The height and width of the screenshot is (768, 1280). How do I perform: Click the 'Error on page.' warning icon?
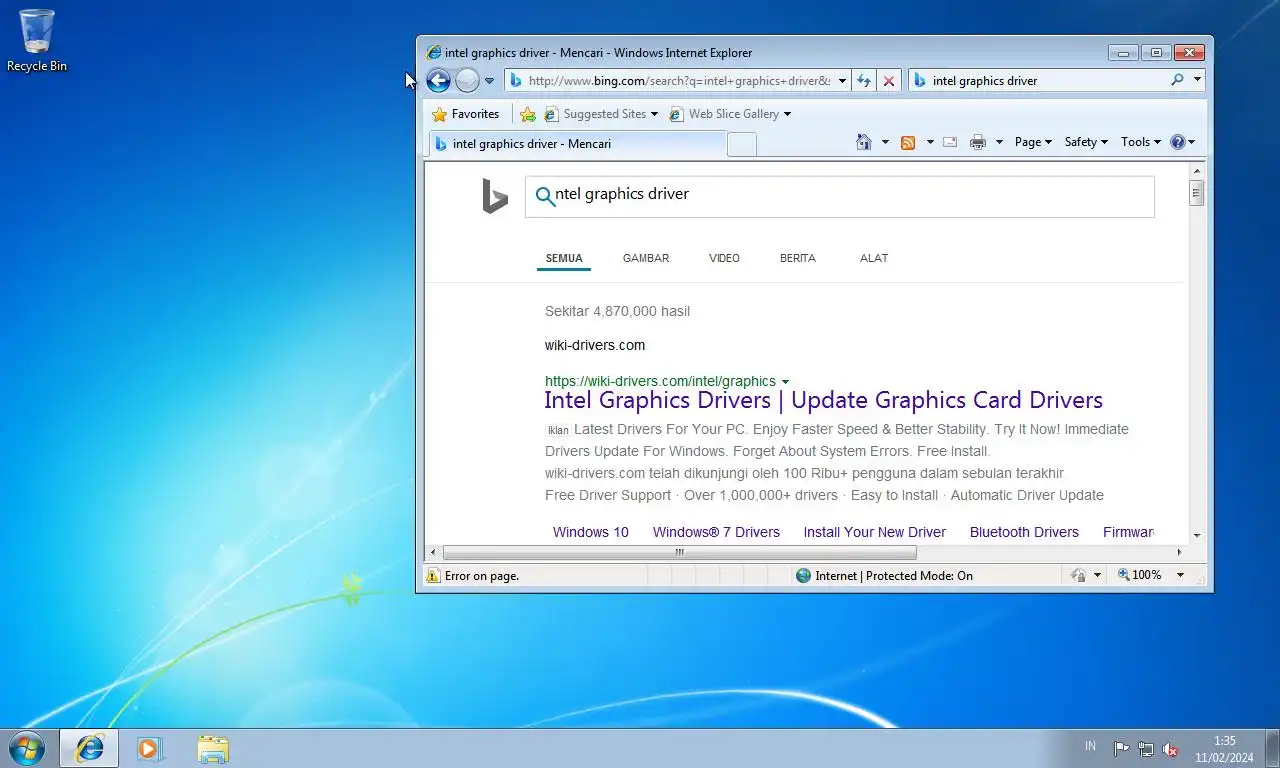pyautogui.click(x=433, y=576)
